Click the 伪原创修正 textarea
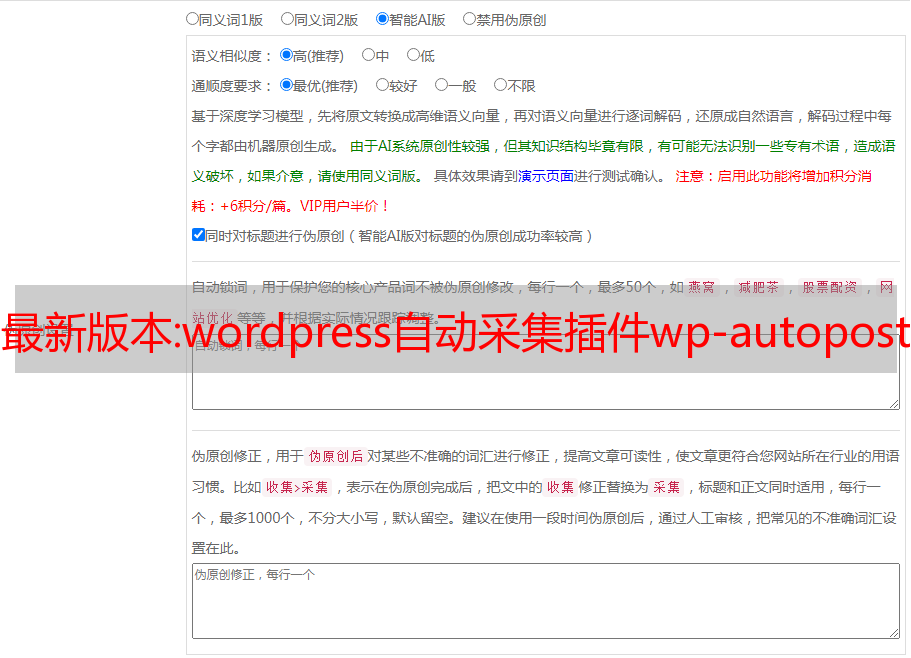The height and width of the screenshot is (658, 911). click(x=546, y=601)
